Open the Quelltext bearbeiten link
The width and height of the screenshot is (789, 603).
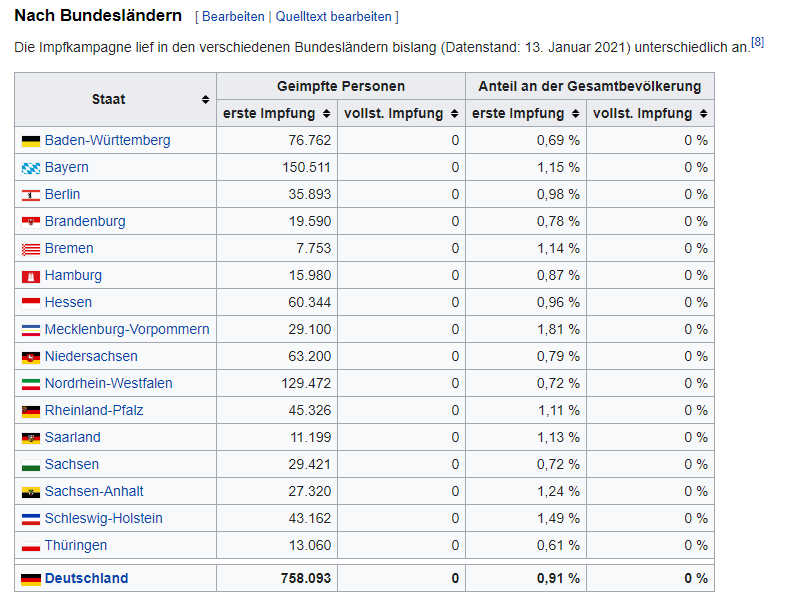click(333, 17)
